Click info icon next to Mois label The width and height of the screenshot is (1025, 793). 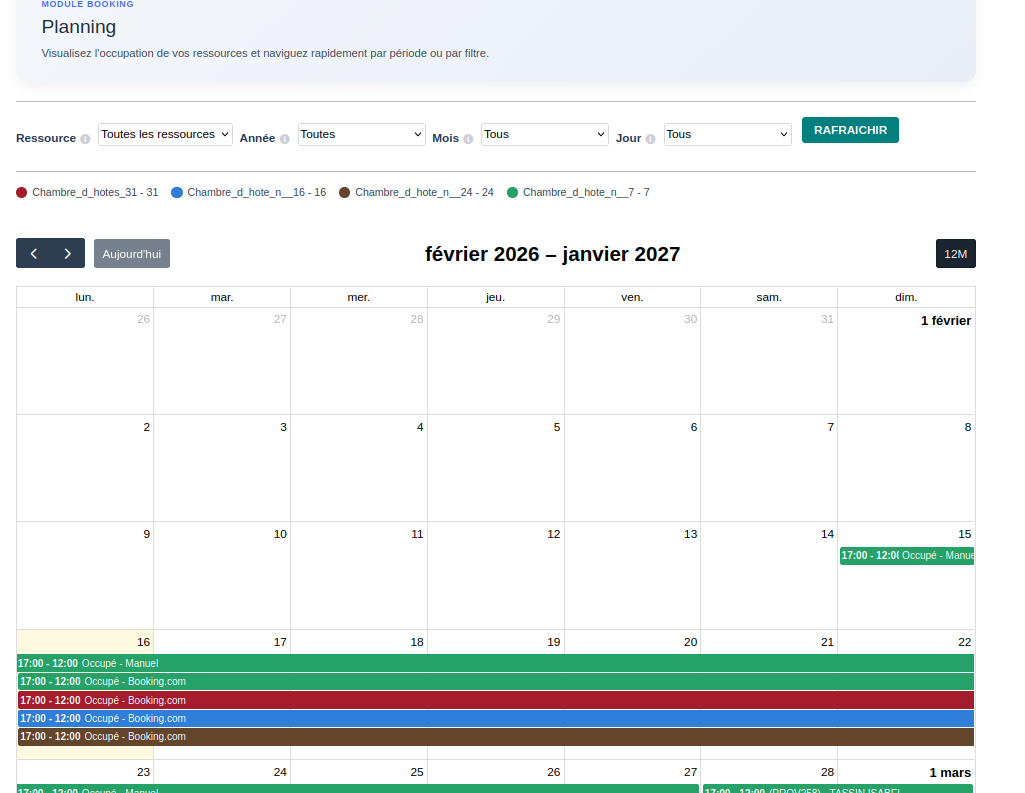pos(468,139)
